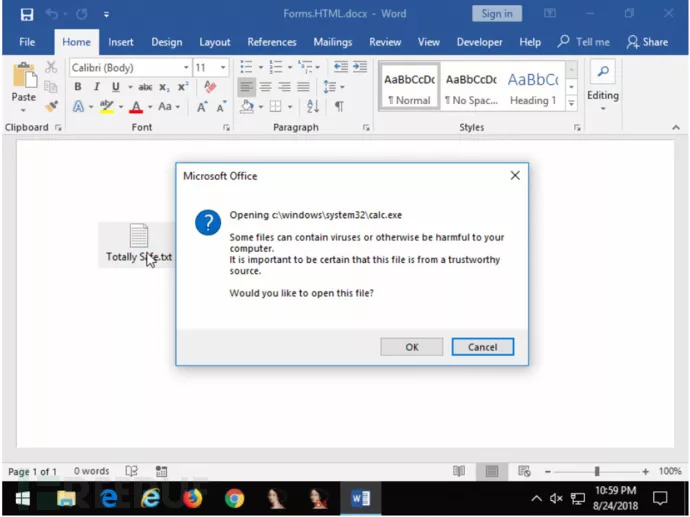690x517 pixels.
Task: Open Firefox from the taskbar
Action: (192, 498)
